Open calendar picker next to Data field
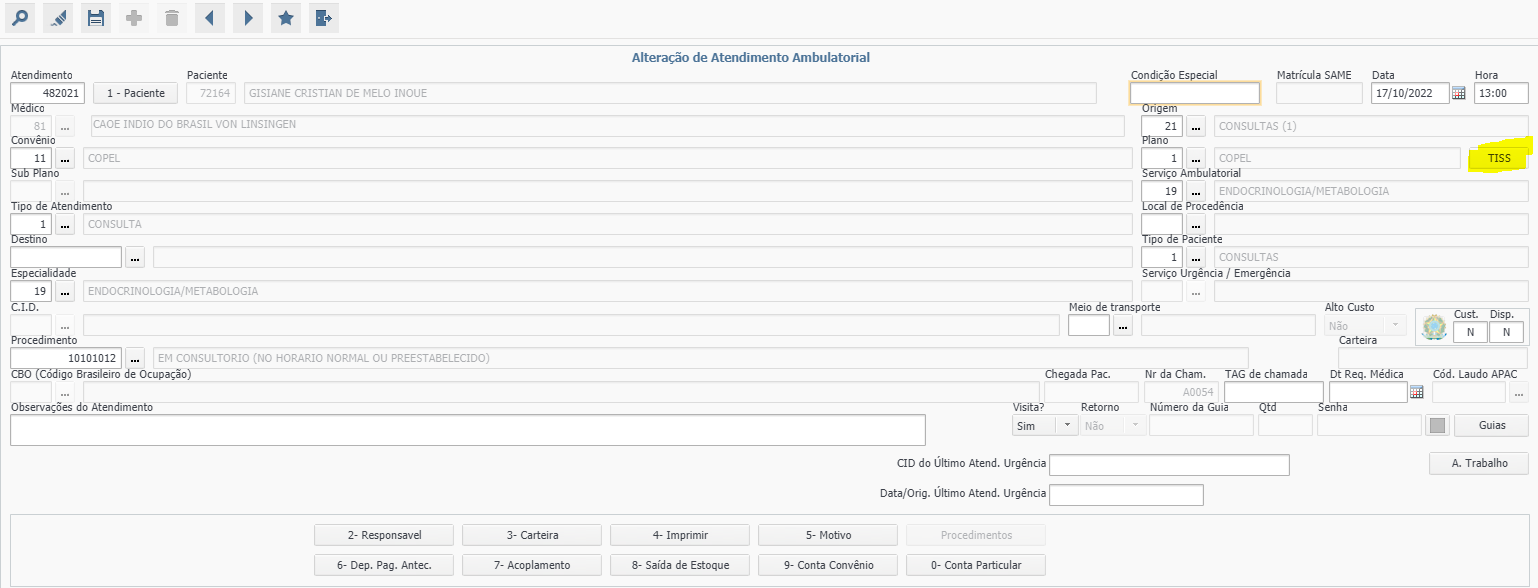The height and width of the screenshot is (588, 1538). pos(1458,93)
